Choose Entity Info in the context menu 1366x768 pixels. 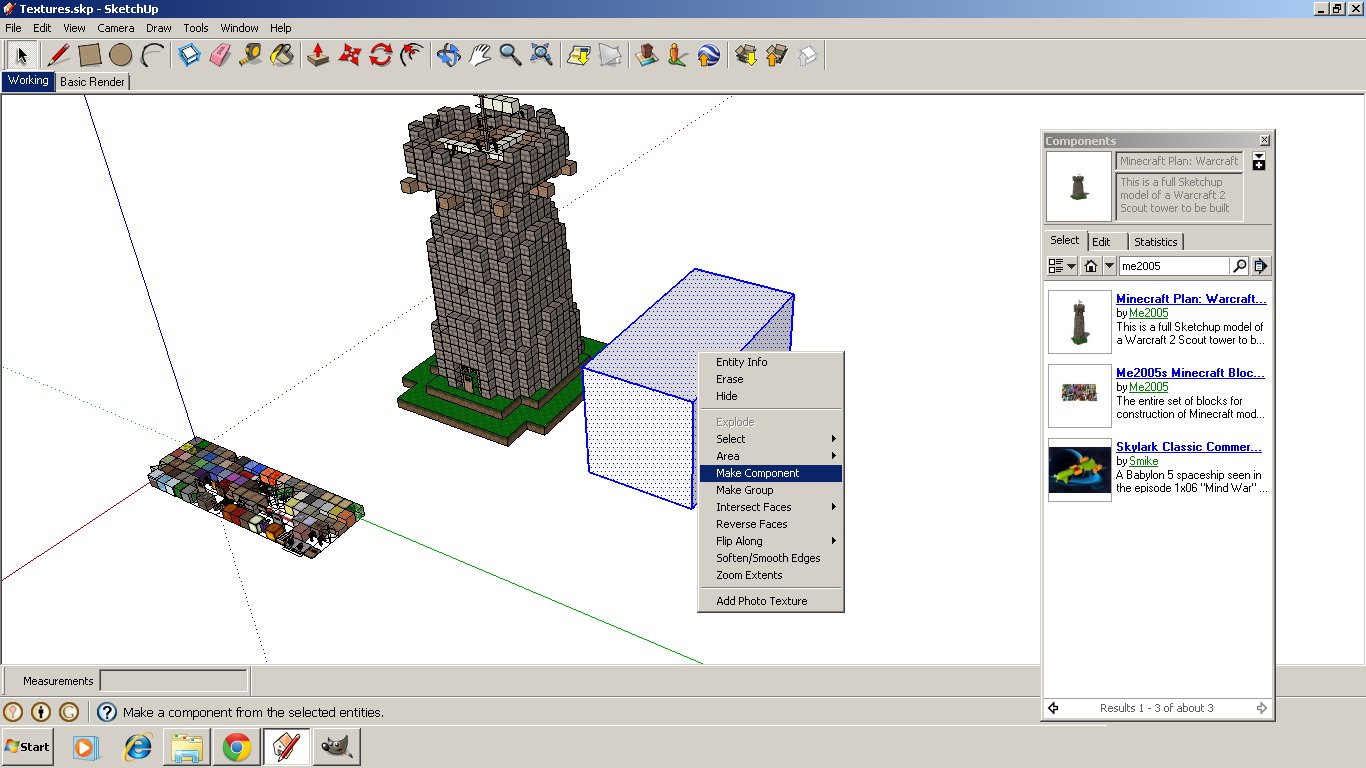(x=771, y=362)
